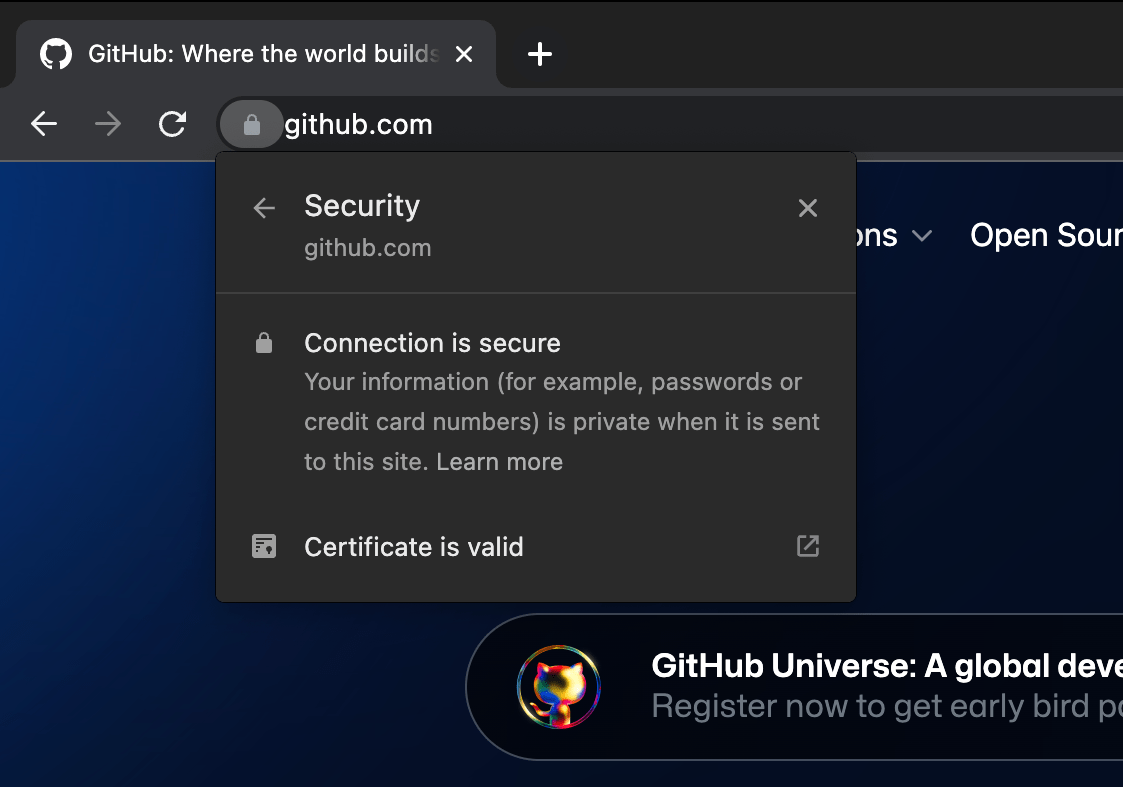1123x787 pixels.
Task: Click the GitHub Universe octocat logo
Action: (558, 686)
